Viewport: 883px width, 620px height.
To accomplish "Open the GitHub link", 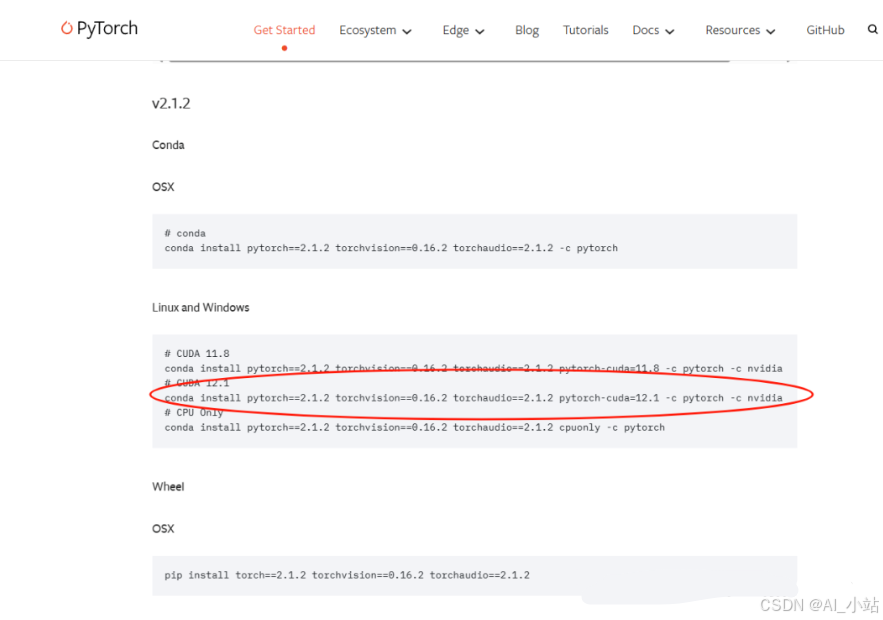I will point(825,30).
